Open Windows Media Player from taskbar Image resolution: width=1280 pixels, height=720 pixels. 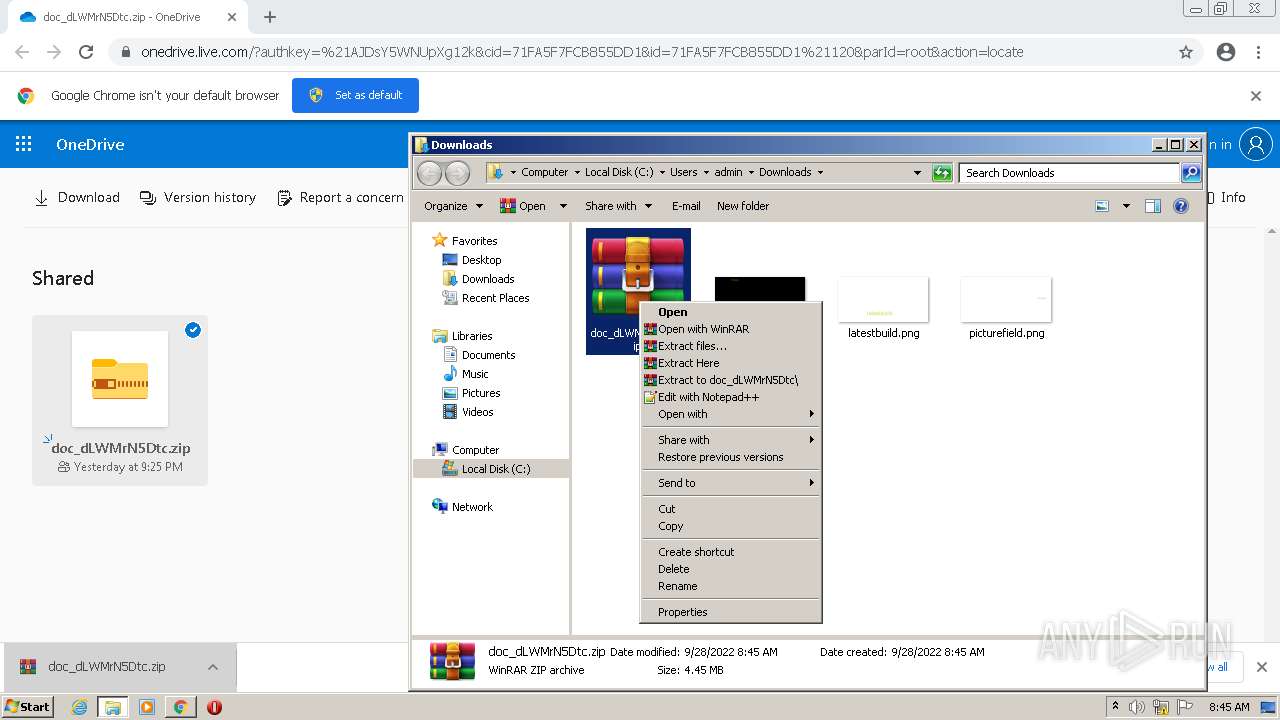[147, 707]
